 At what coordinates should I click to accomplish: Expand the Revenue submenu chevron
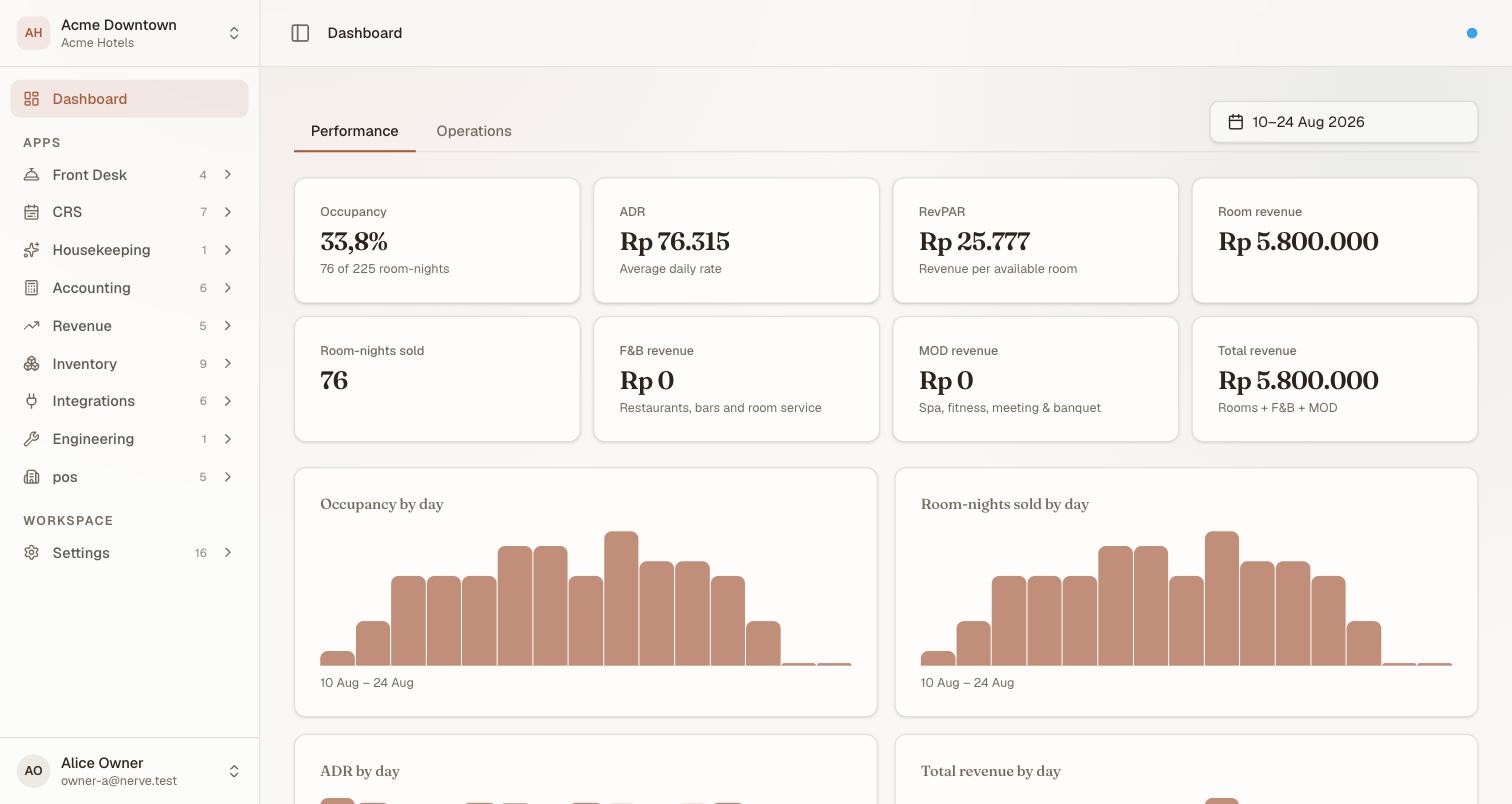coord(228,326)
